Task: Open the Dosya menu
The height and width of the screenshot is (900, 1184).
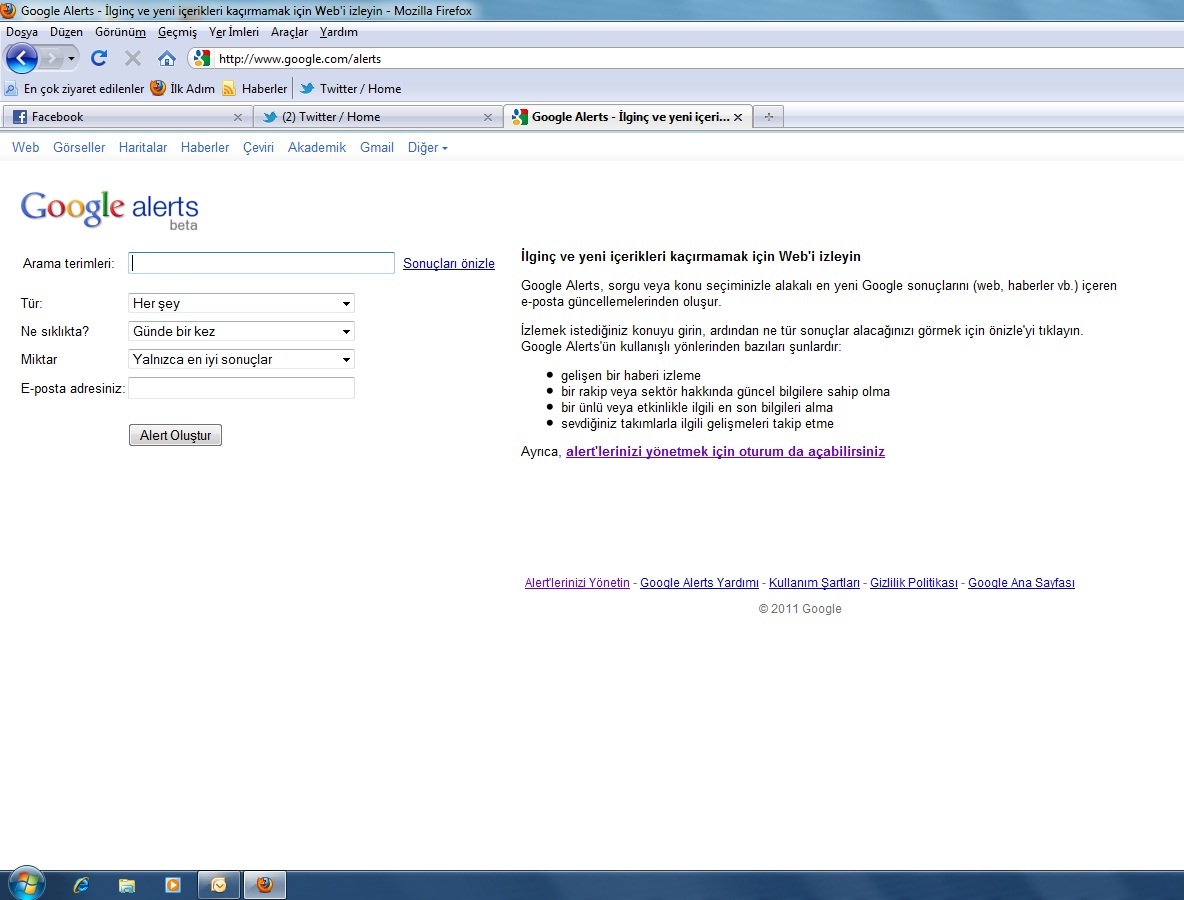Action: 22,32
